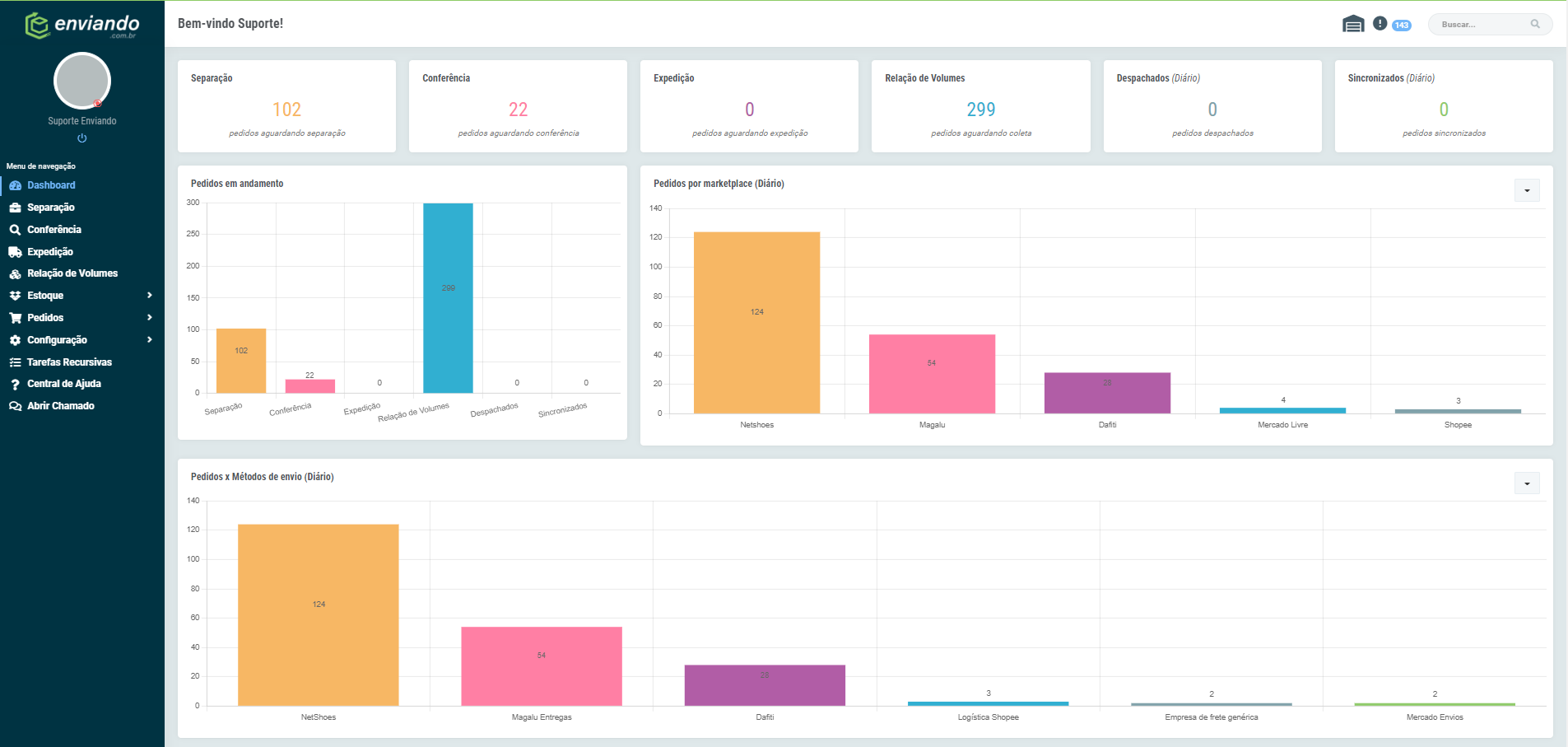
Task: Open the Pedidos por marketplace dropdown
Action: [1527, 190]
